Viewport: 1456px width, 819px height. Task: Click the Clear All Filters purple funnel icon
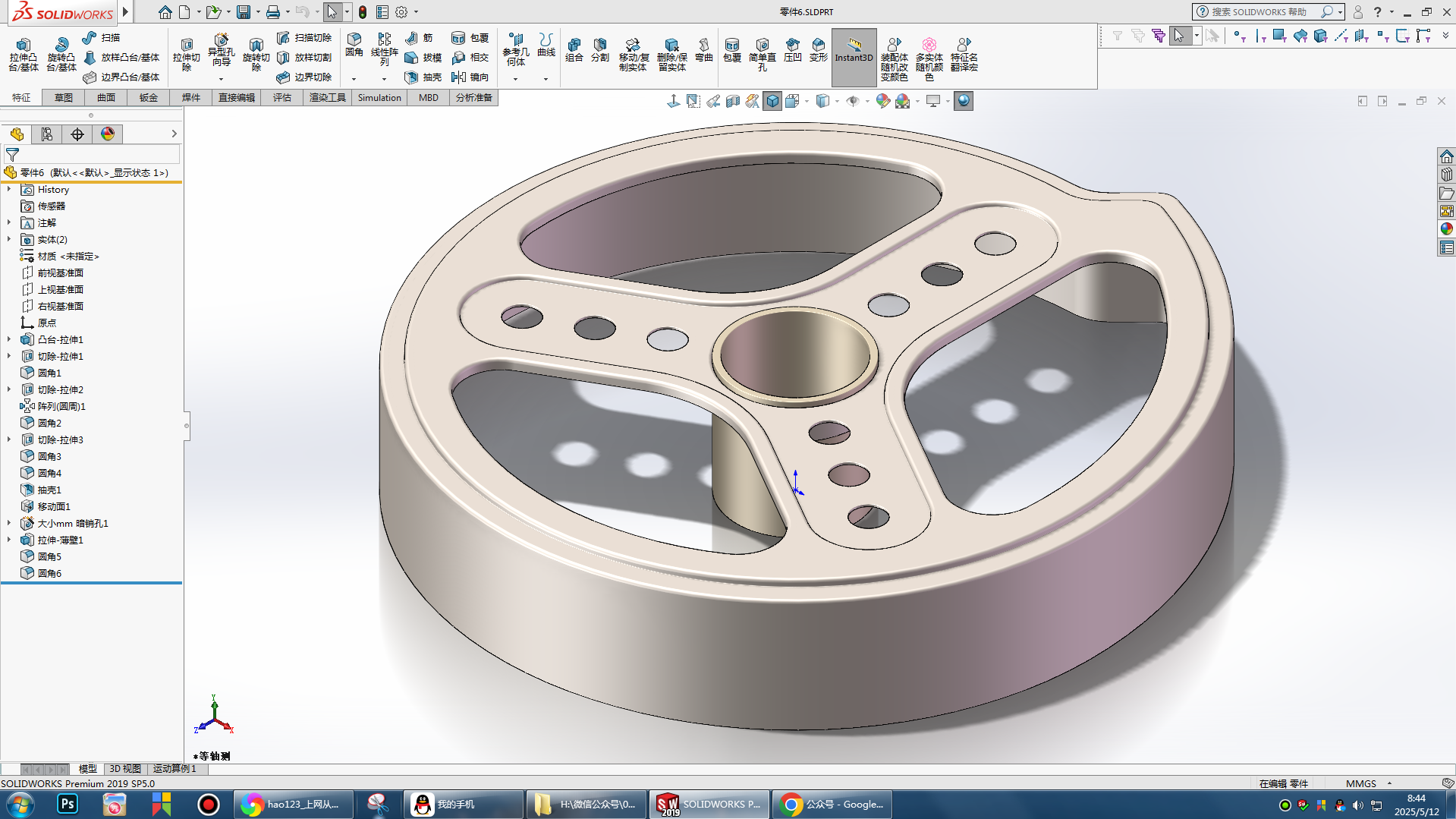point(1158,36)
